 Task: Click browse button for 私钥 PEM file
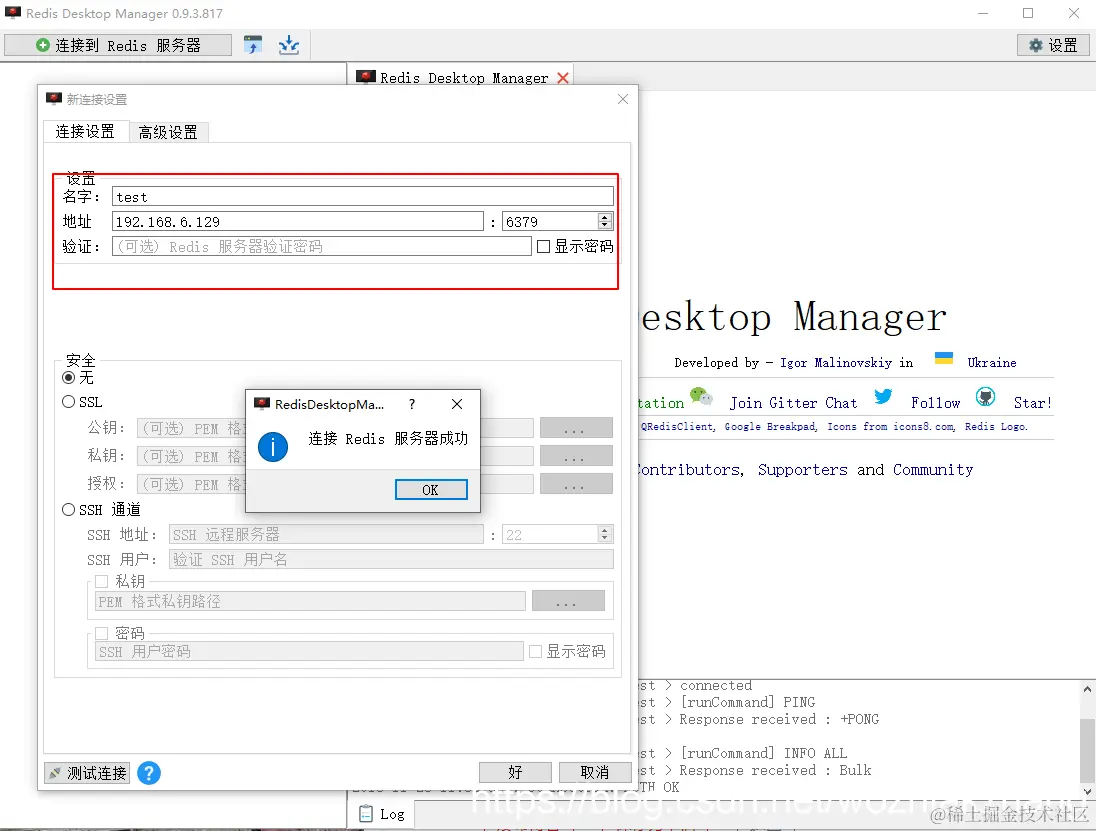point(576,456)
